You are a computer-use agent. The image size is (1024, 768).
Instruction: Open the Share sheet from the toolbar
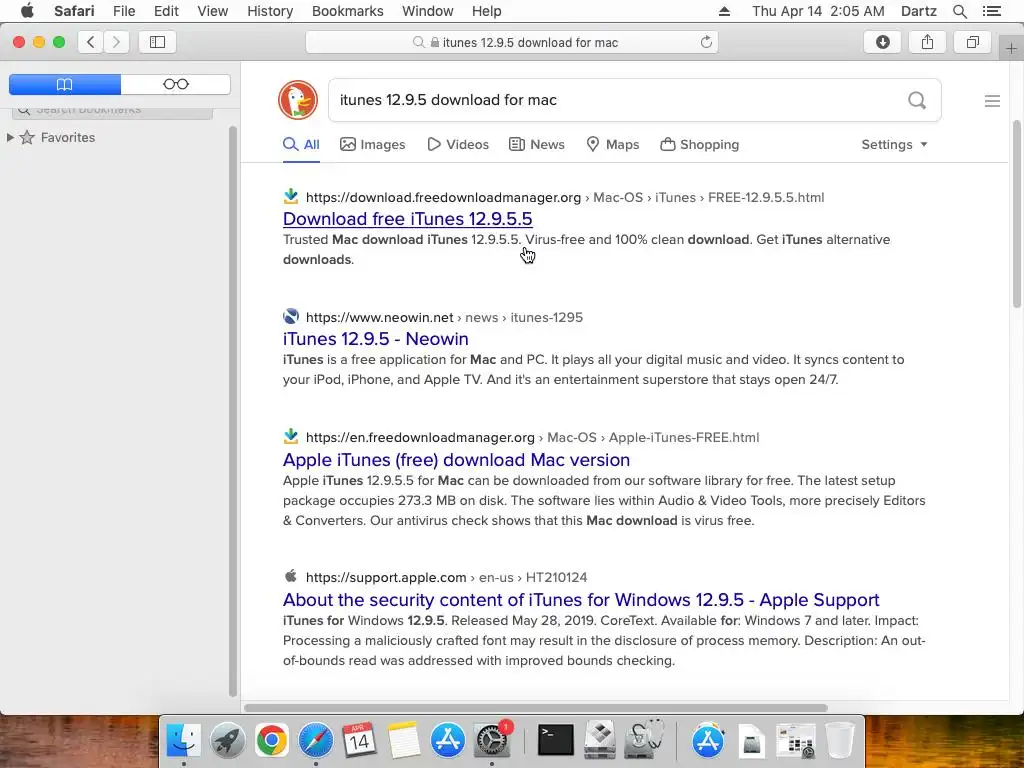[x=927, y=42]
